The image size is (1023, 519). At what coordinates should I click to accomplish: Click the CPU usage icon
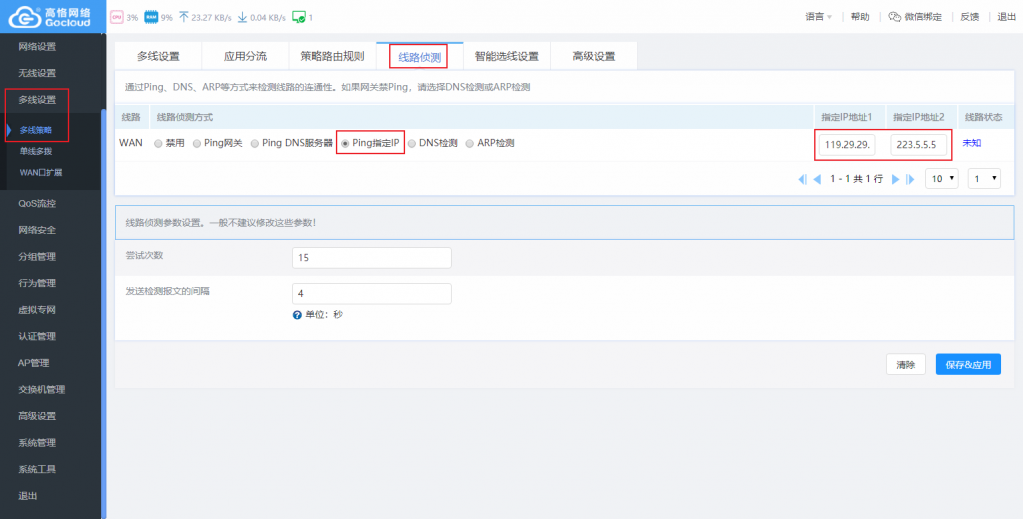pos(116,17)
